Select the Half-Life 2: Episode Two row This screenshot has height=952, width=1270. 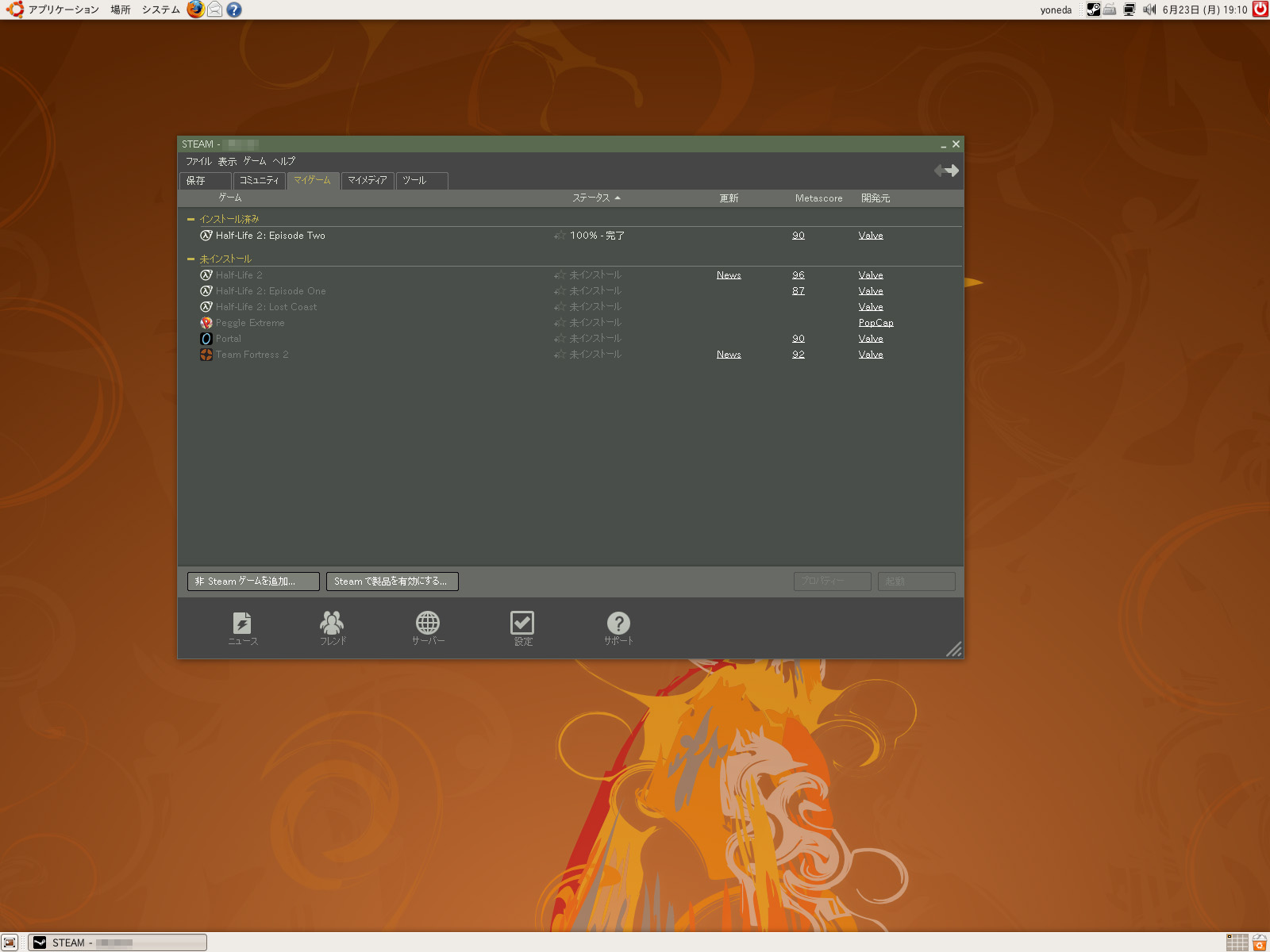[x=571, y=236]
